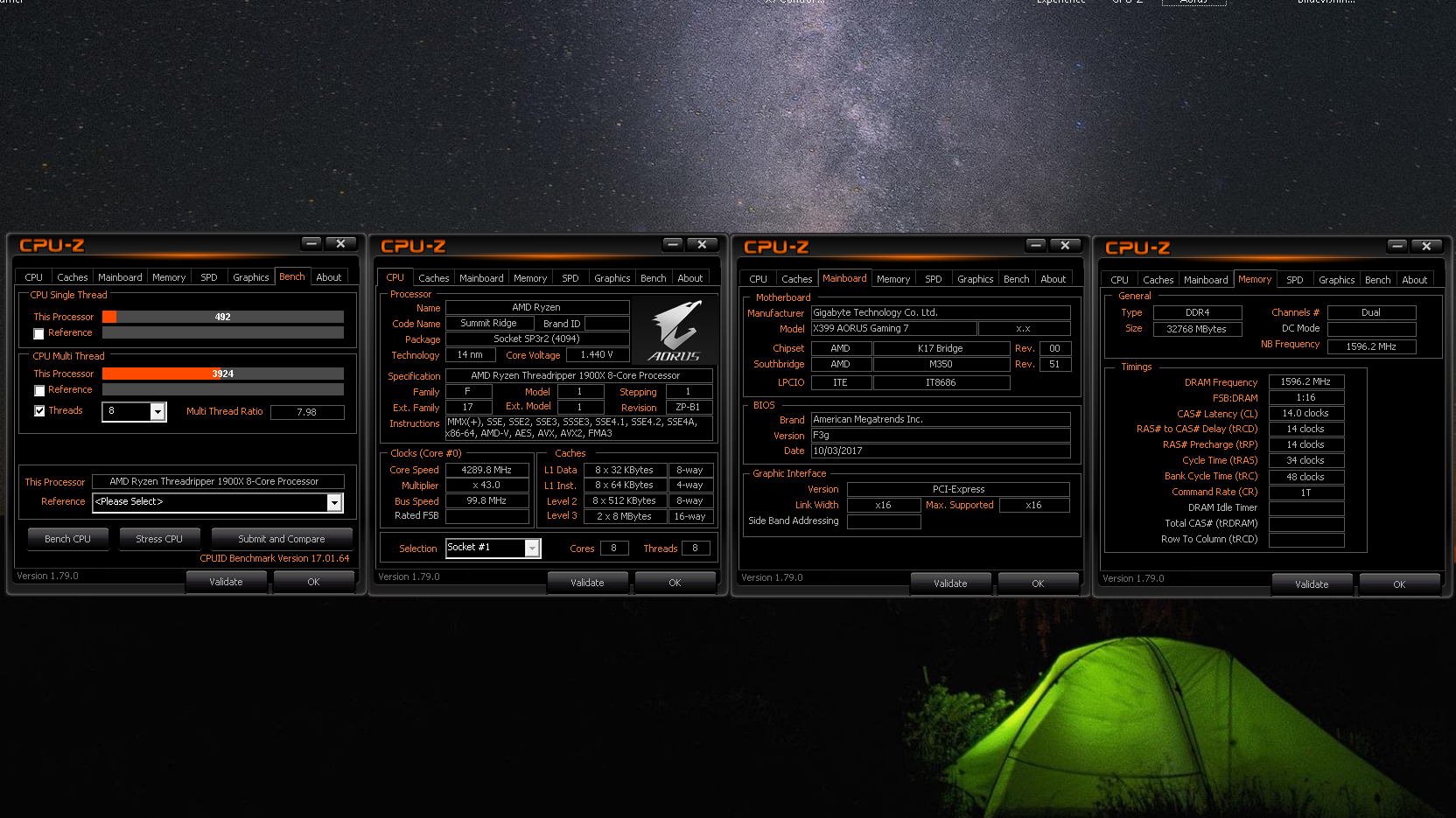The width and height of the screenshot is (1456, 818).
Task: Click the Core Speed value 4289.8 MHz
Action: tap(487, 470)
